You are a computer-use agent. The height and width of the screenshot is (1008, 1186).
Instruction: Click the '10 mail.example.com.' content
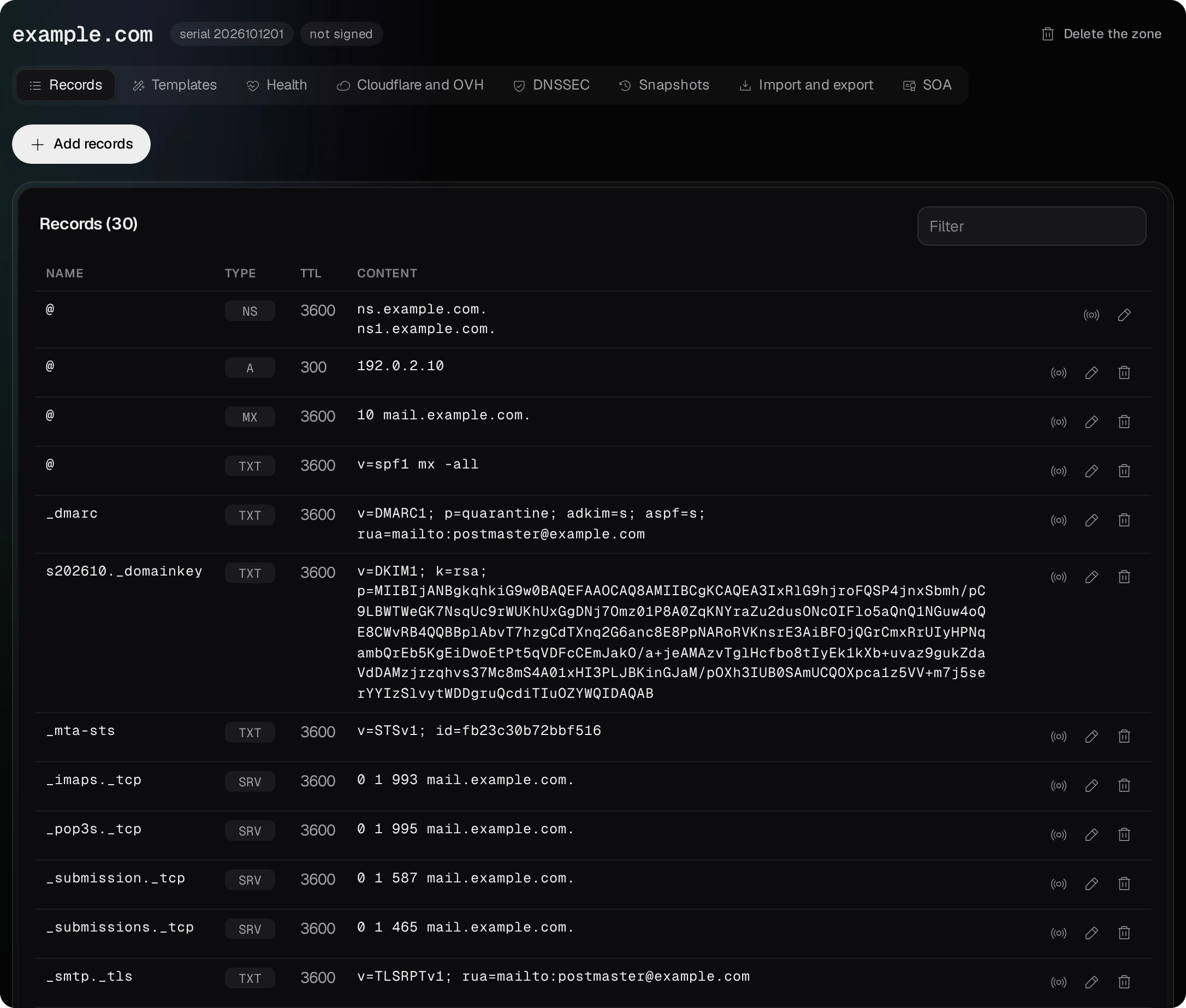click(443, 415)
